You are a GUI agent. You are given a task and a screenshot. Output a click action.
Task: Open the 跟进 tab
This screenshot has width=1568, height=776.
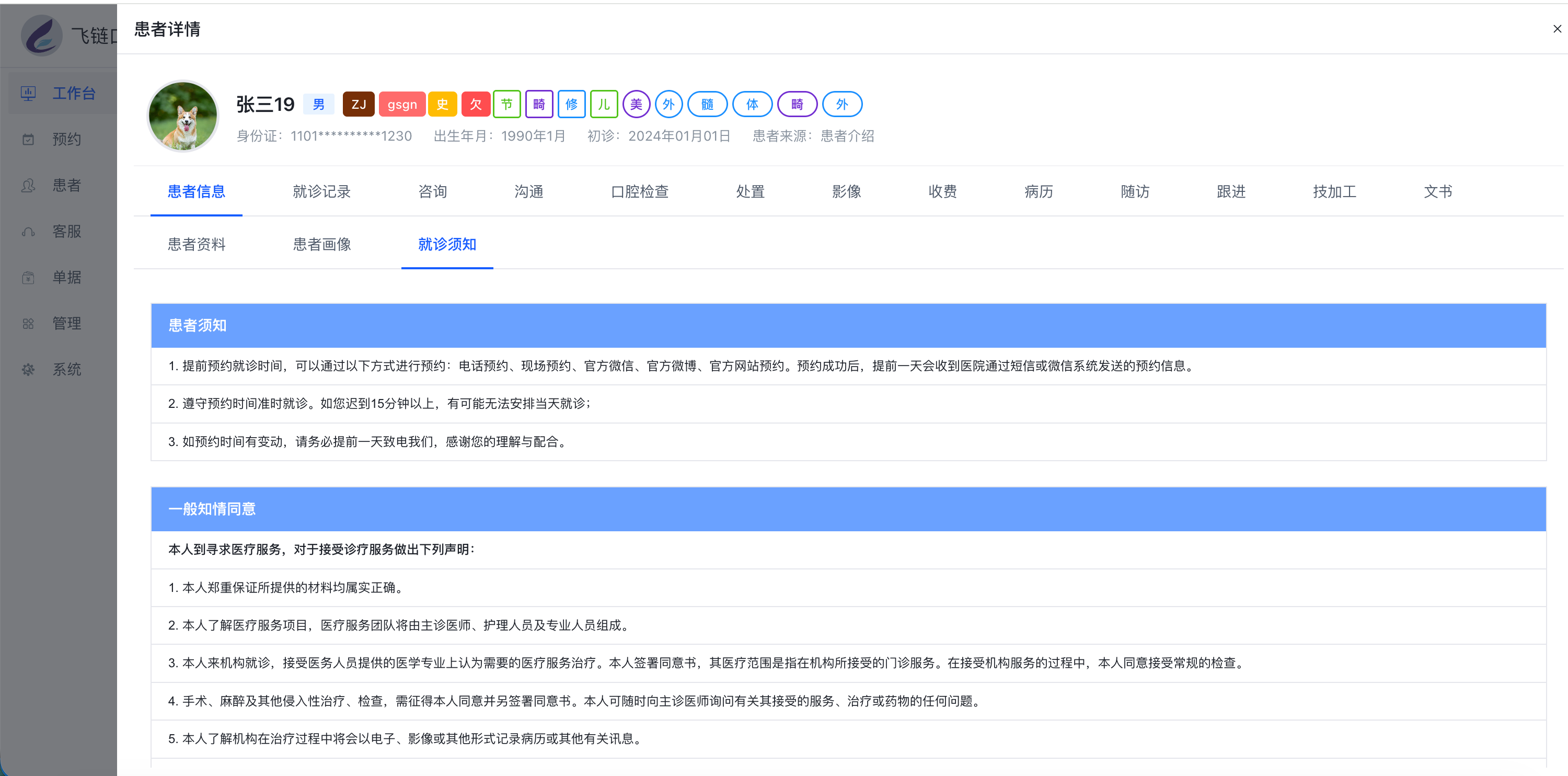[1231, 191]
